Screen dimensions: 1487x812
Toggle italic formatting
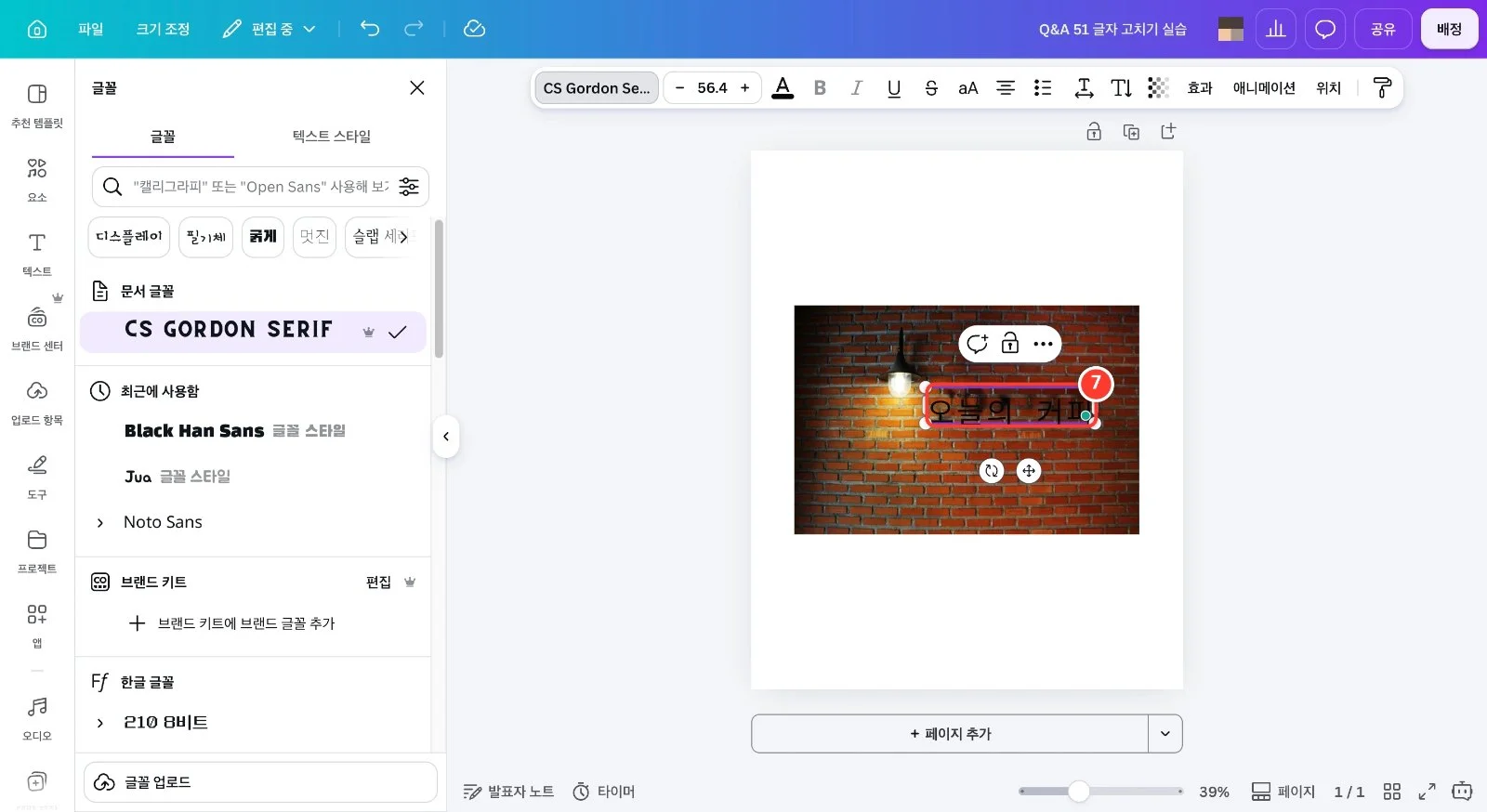[856, 87]
